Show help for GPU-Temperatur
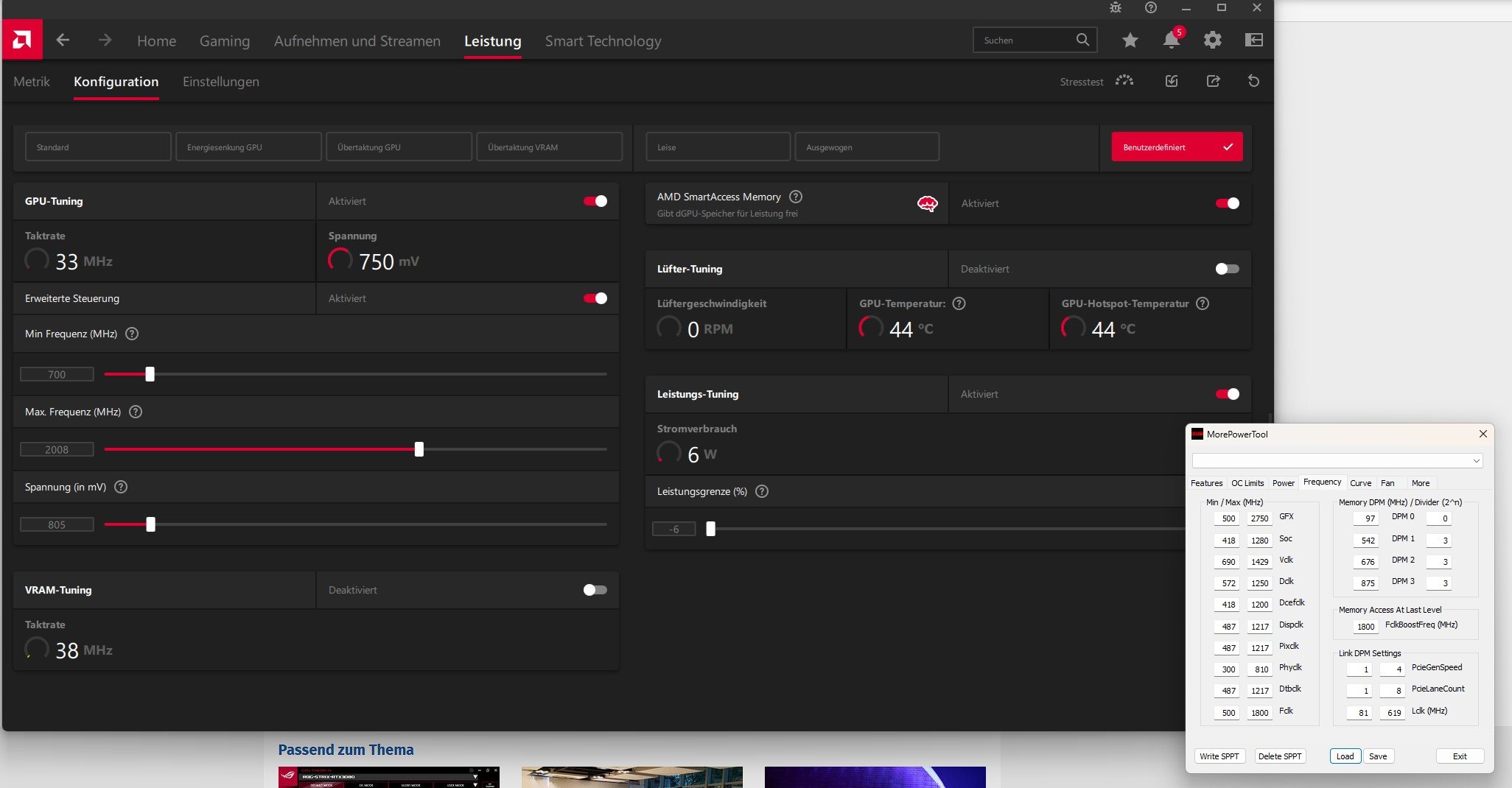 coord(959,303)
